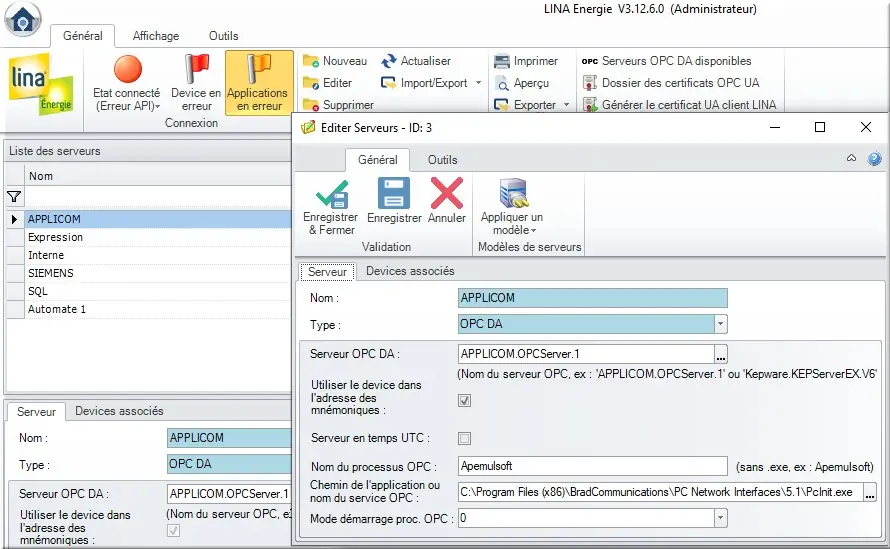Collapse the editor ribbon with caret icon

[x=851, y=158]
